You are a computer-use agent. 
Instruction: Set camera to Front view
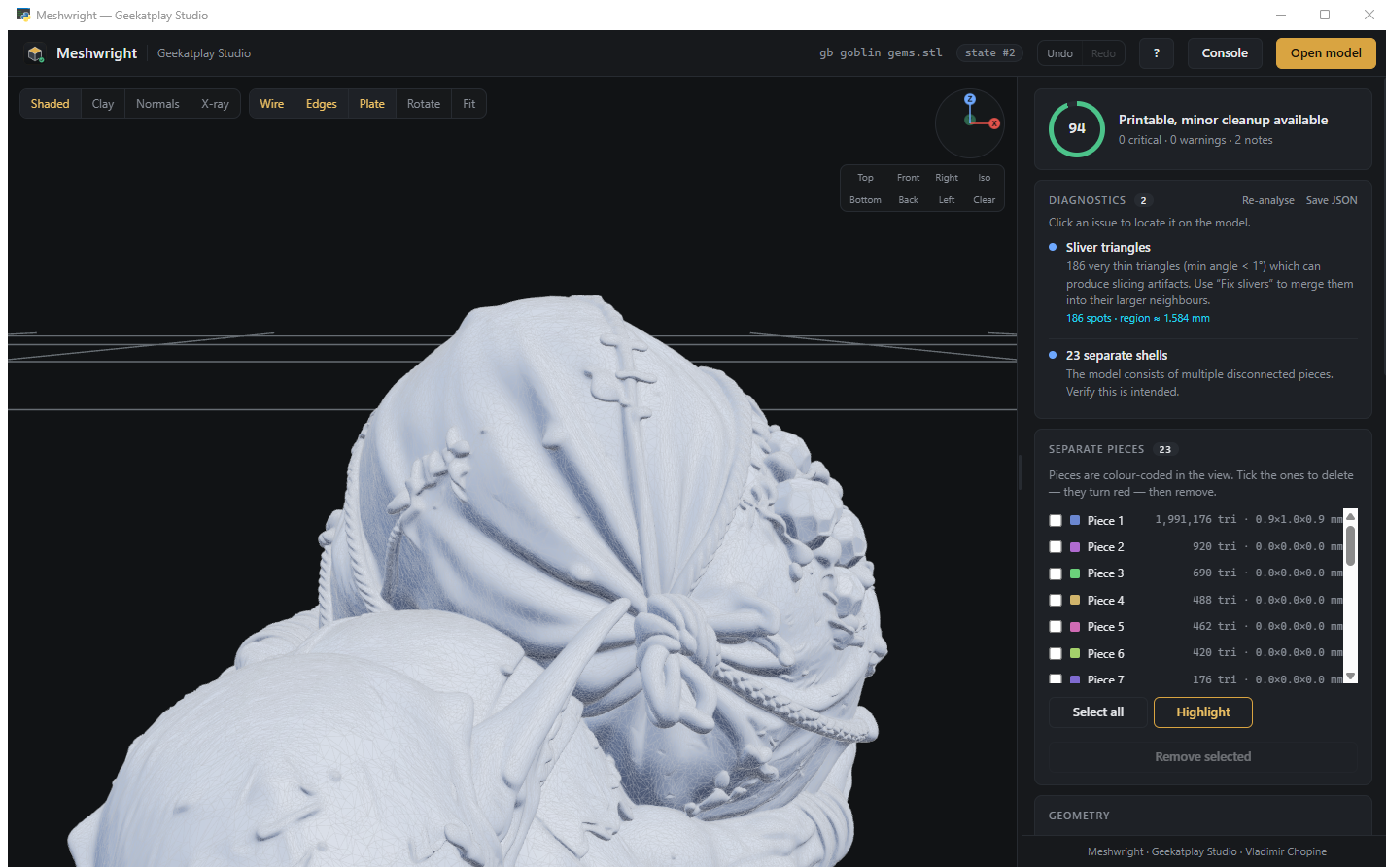[x=908, y=178]
